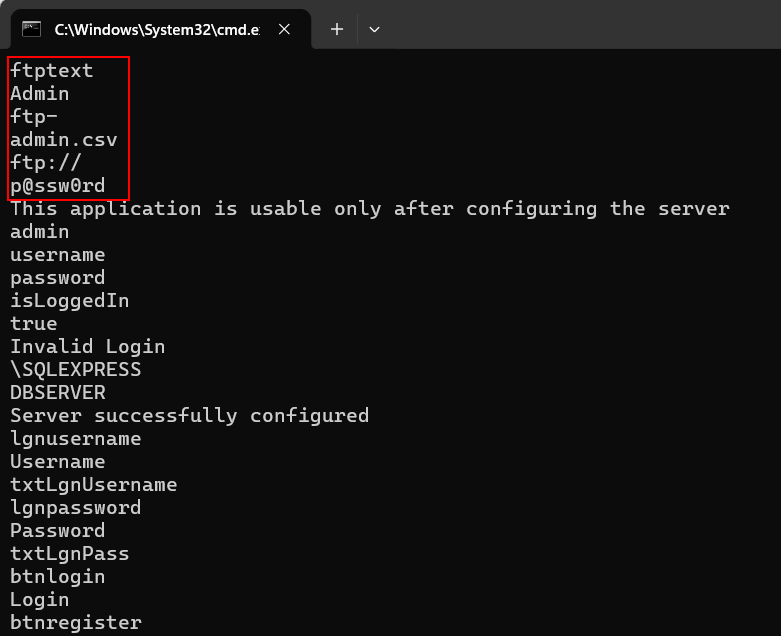
Task: Click the 'isLoggedIn' output line
Action: 70,301
